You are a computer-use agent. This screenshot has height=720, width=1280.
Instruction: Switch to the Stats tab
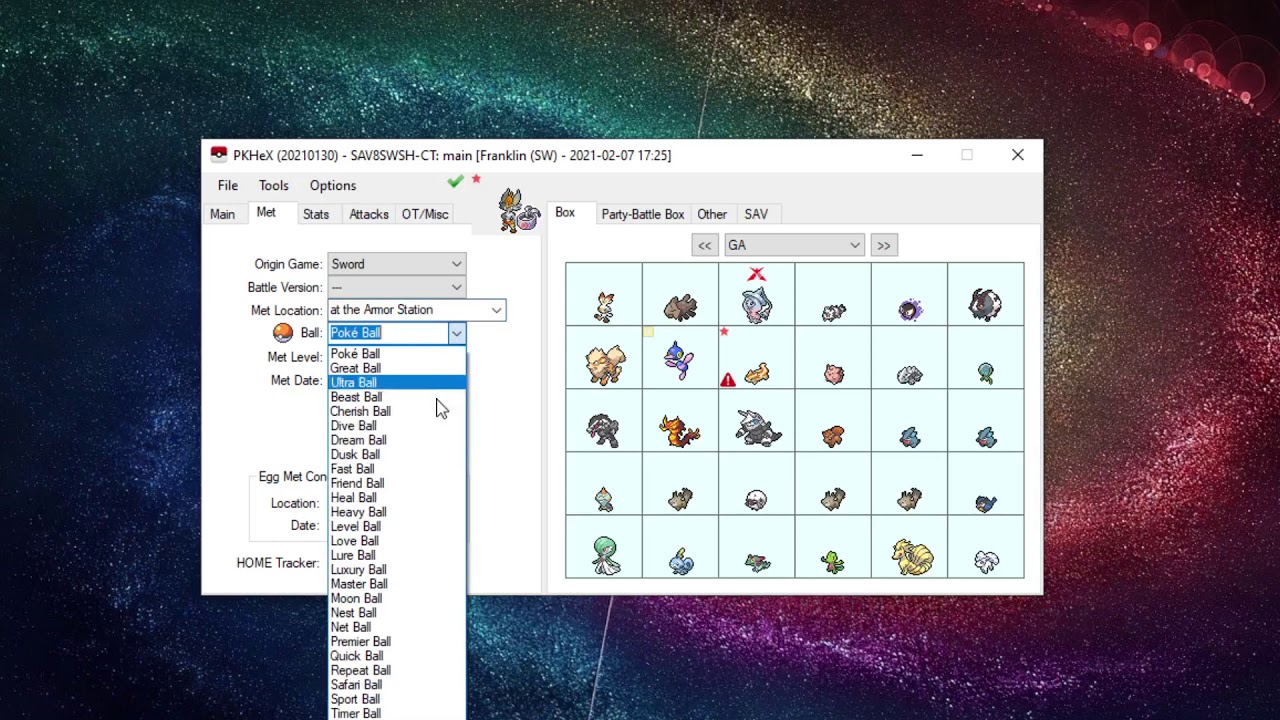click(x=316, y=214)
